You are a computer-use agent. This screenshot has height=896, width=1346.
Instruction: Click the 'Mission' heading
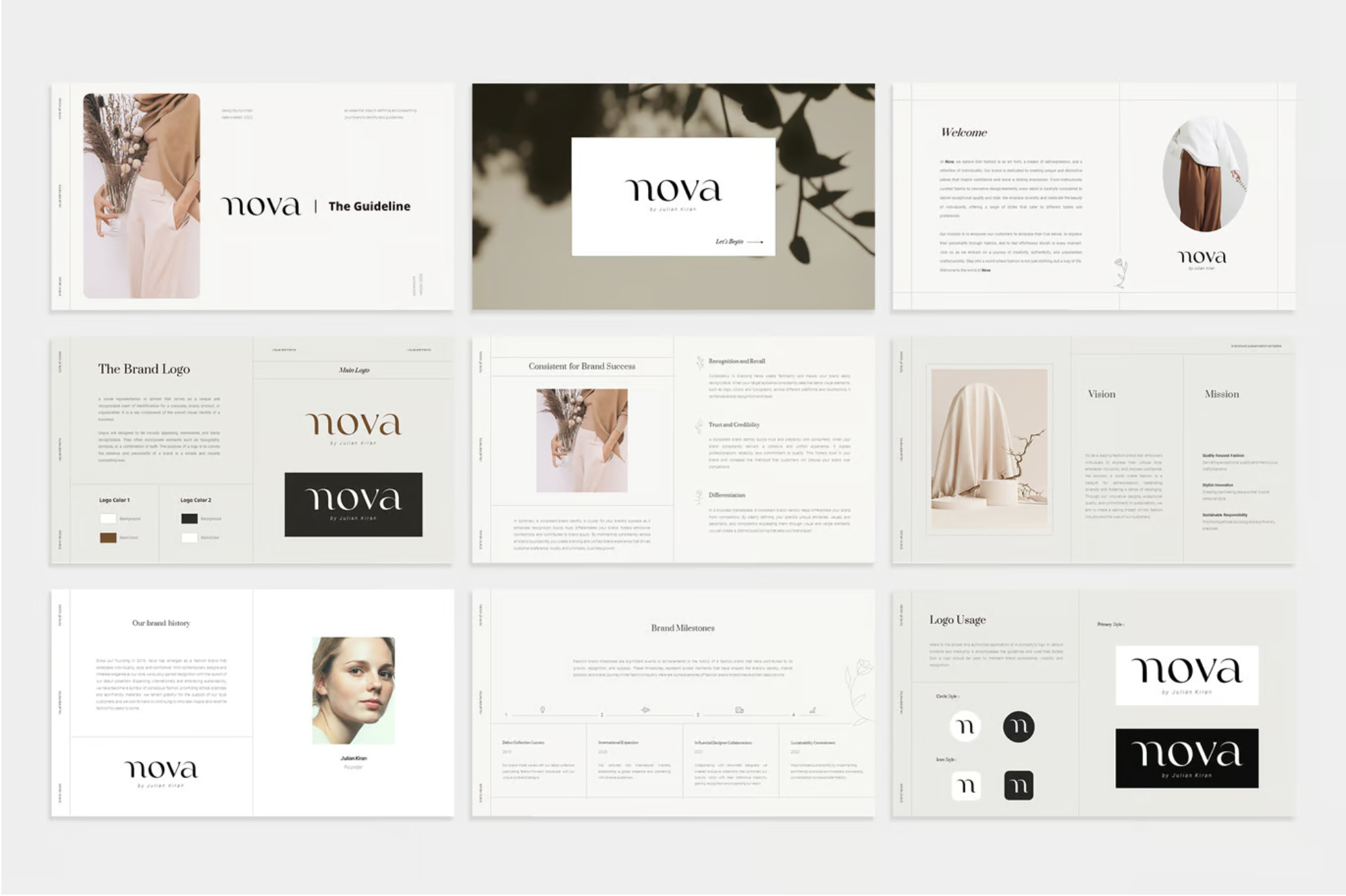[1222, 394]
